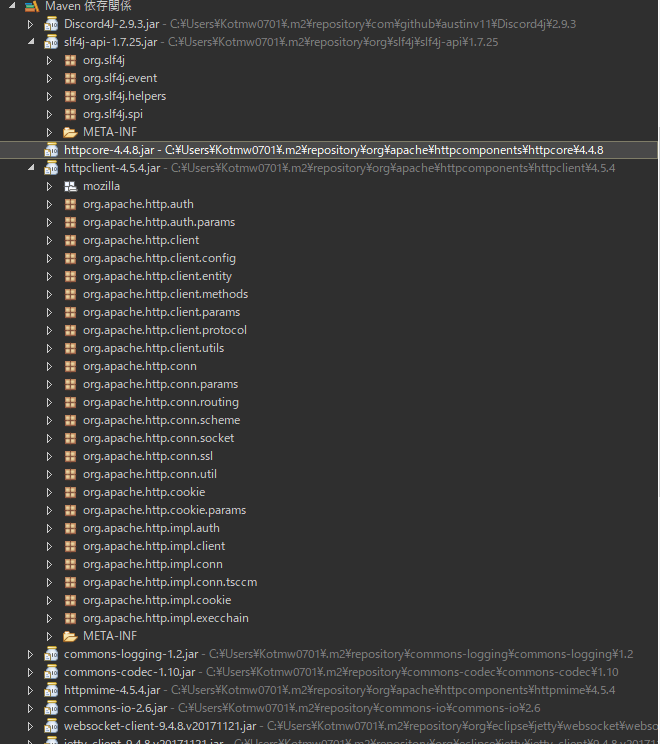Expand org.apache.http.impl.conn.tsccm package
Screen dimensions: 660x744
pos(49,583)
